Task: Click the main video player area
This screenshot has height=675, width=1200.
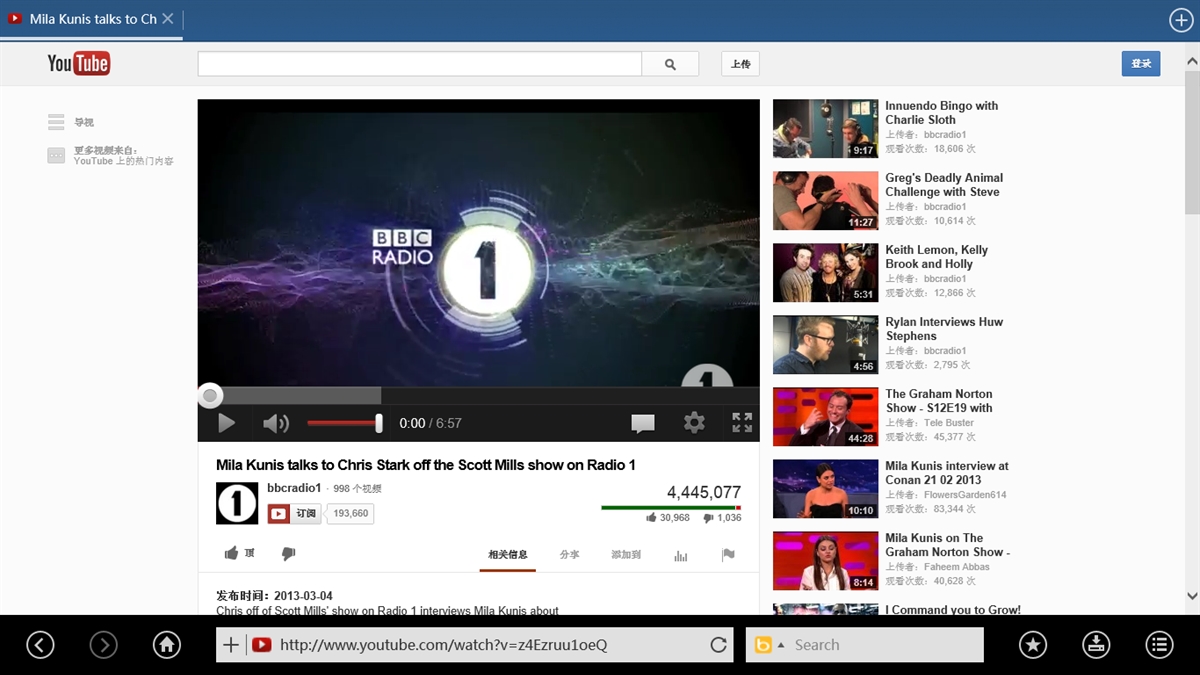Action: (478, 243)
